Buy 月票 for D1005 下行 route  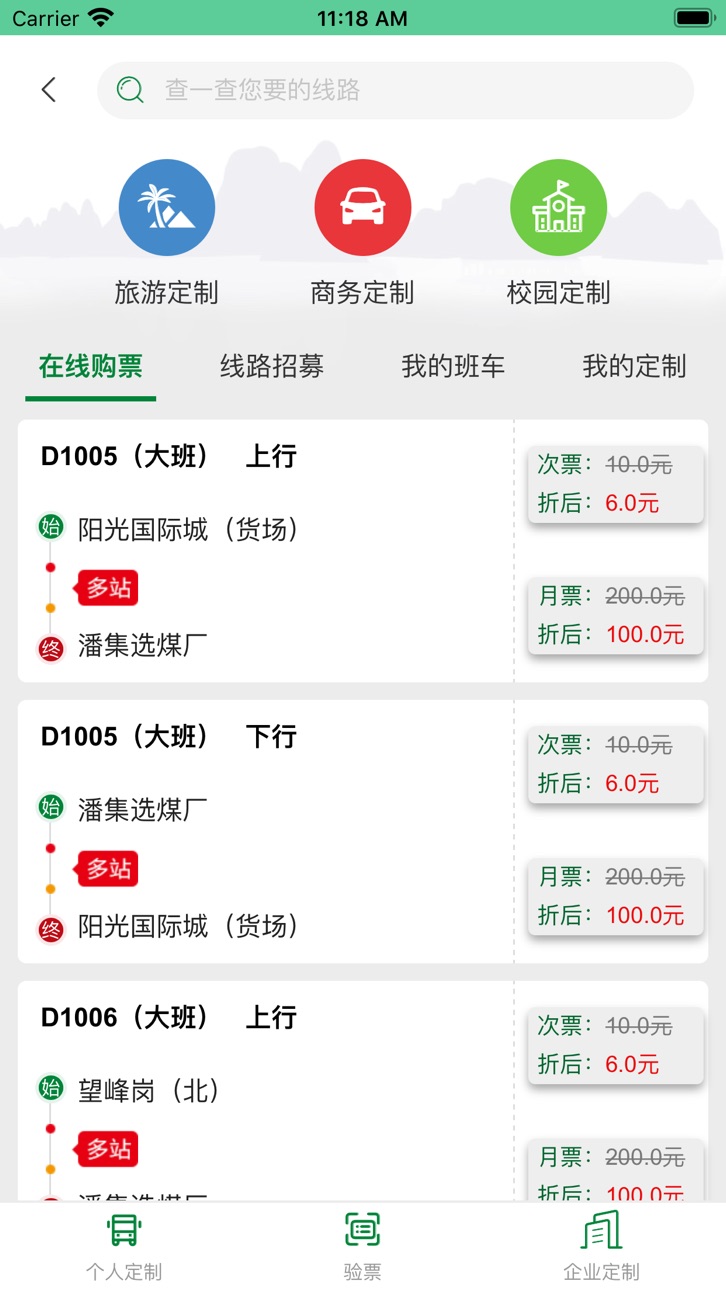pos(615,897)
